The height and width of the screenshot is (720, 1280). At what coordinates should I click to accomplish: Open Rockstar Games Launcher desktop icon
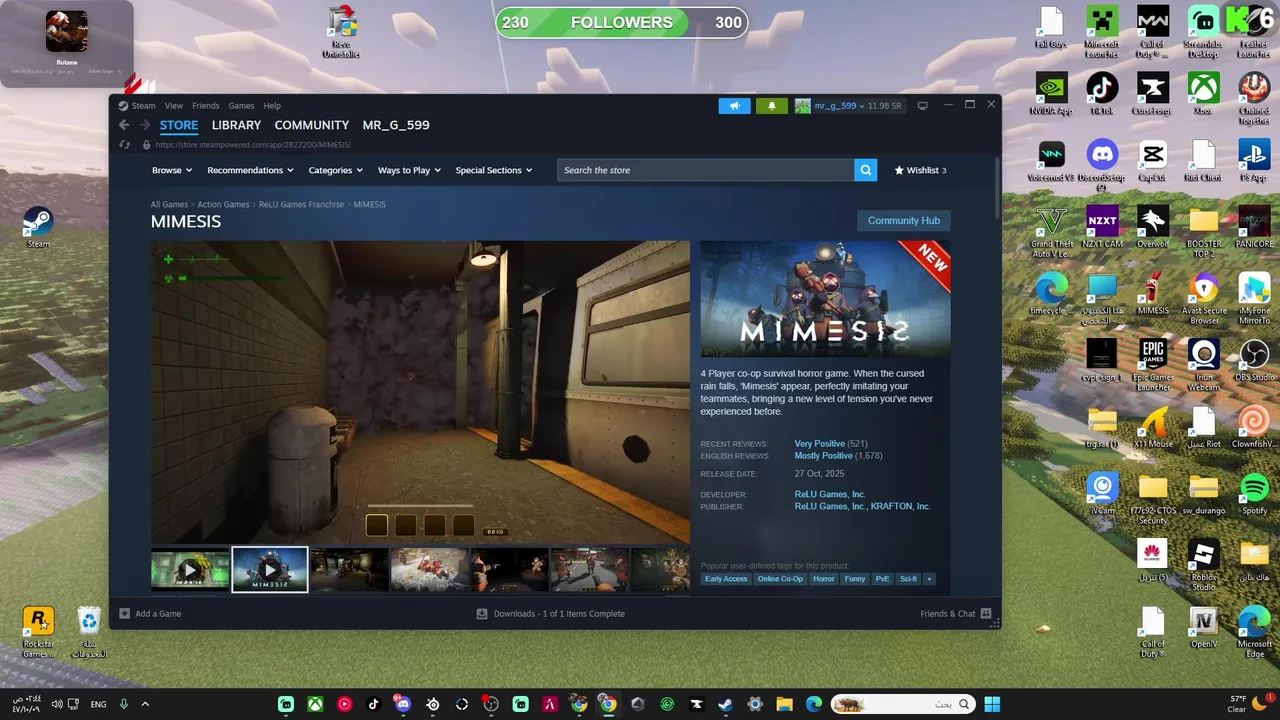pyautogui.click(x=38, y=632)
